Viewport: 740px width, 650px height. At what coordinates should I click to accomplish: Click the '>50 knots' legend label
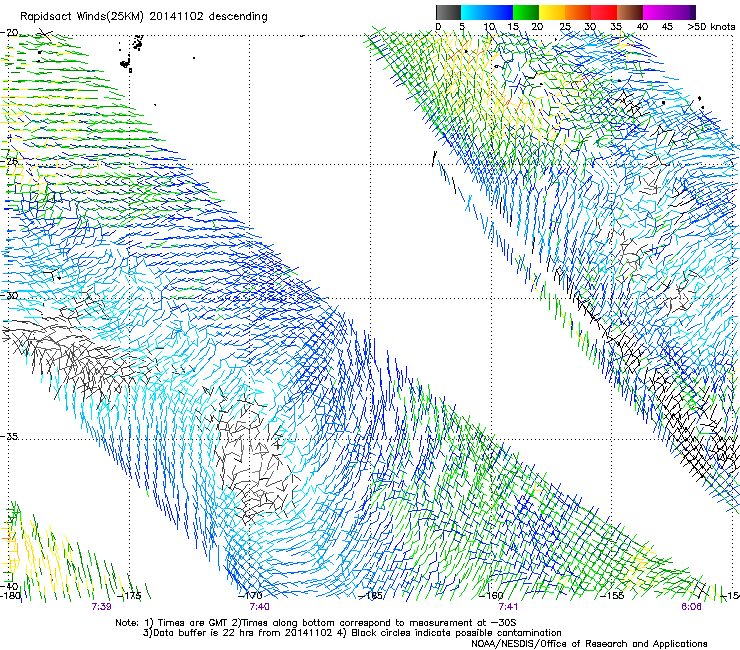pyautogui.click(x=711, y=27)
